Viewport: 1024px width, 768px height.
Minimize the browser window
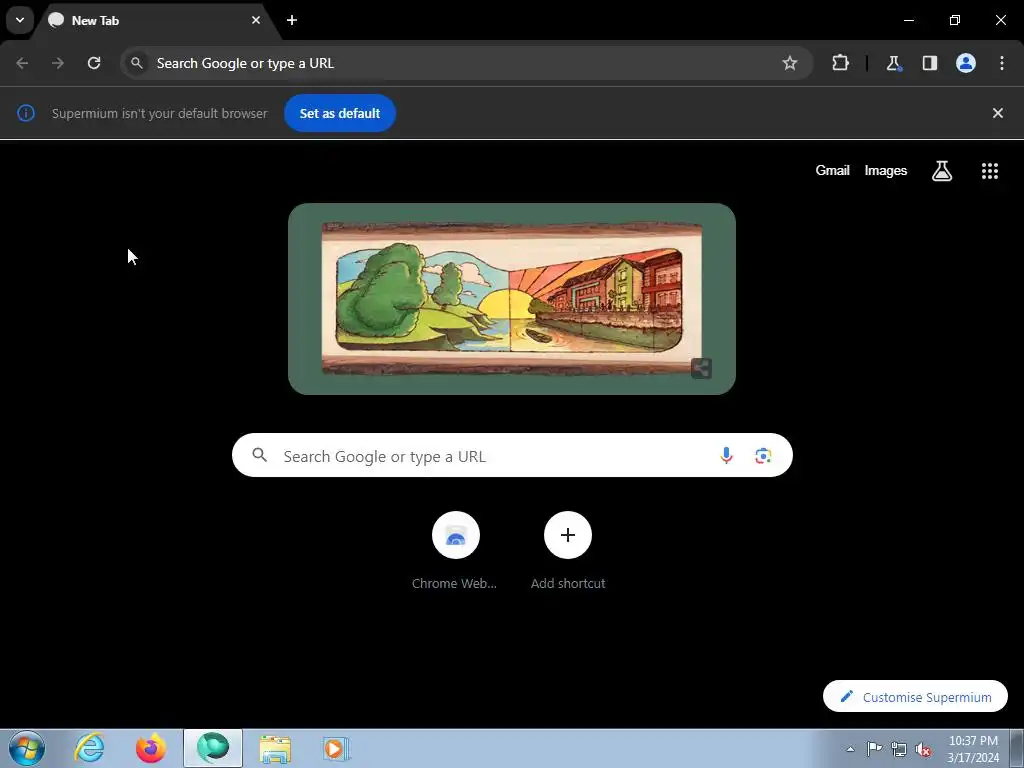pos(908,20)
